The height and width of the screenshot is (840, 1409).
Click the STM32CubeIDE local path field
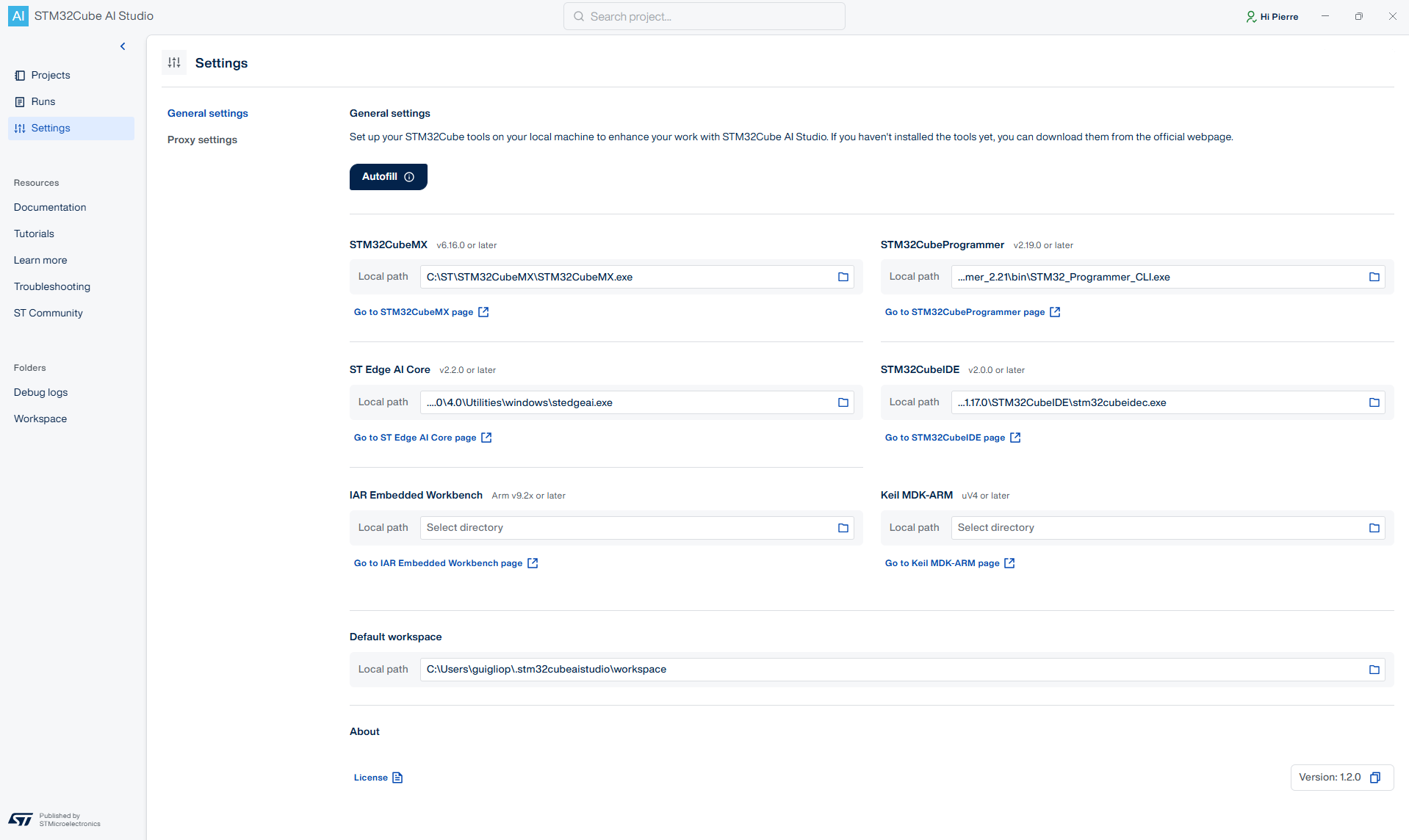point(1168,402)
